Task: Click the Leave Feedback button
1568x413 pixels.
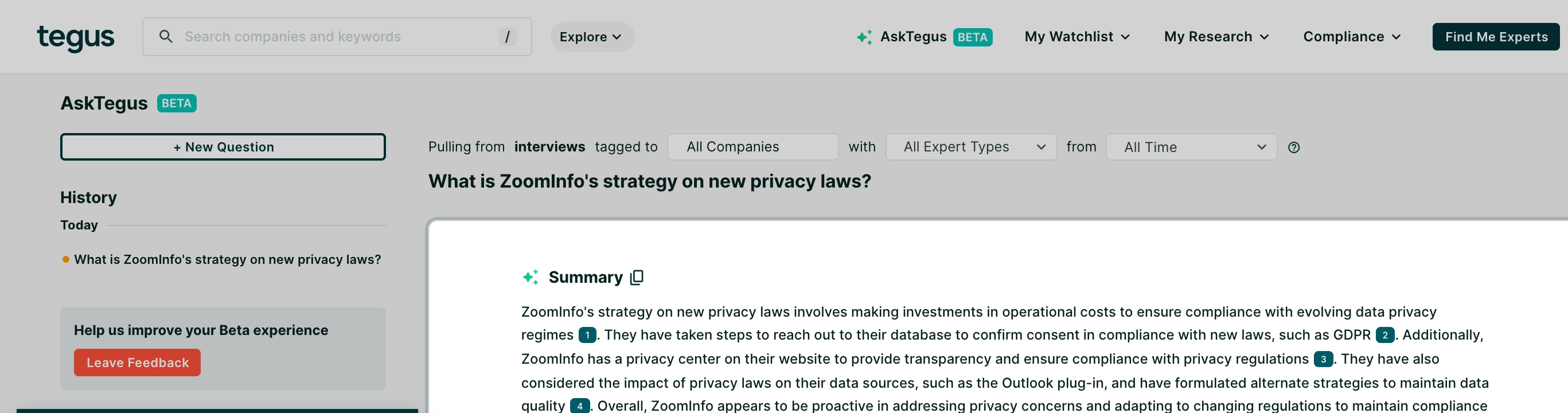Action: tap(138, 363)
